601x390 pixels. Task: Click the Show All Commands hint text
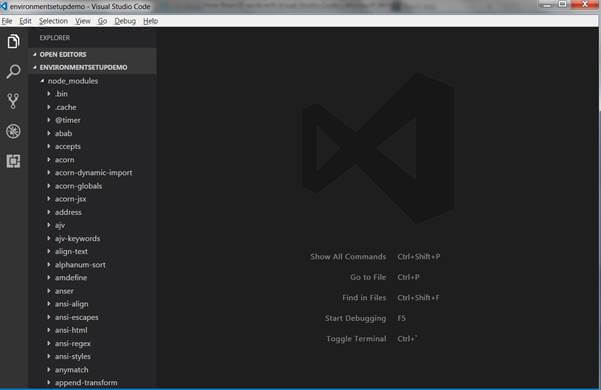tap(348, 257)
